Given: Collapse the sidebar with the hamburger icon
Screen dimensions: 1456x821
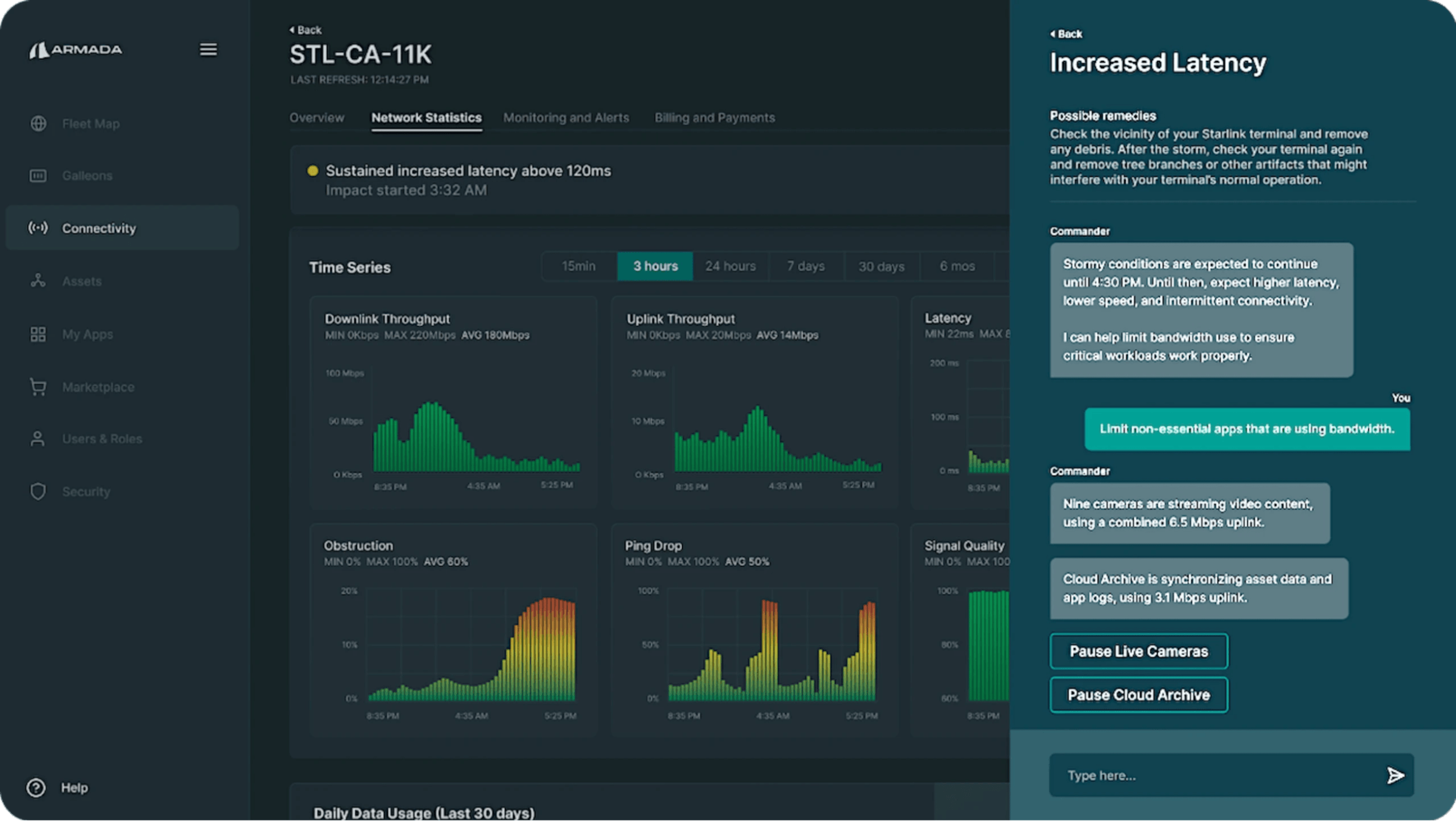Looking at the screenshot, I should [x=208, y=50].
